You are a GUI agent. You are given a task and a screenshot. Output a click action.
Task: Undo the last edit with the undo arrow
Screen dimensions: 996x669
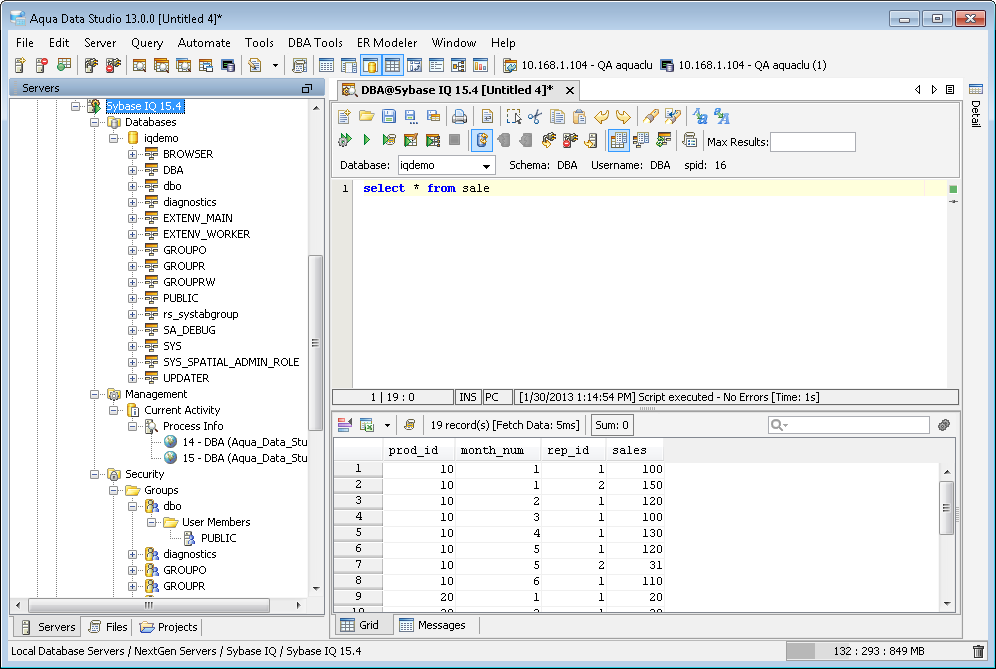[x=602, y=116]
